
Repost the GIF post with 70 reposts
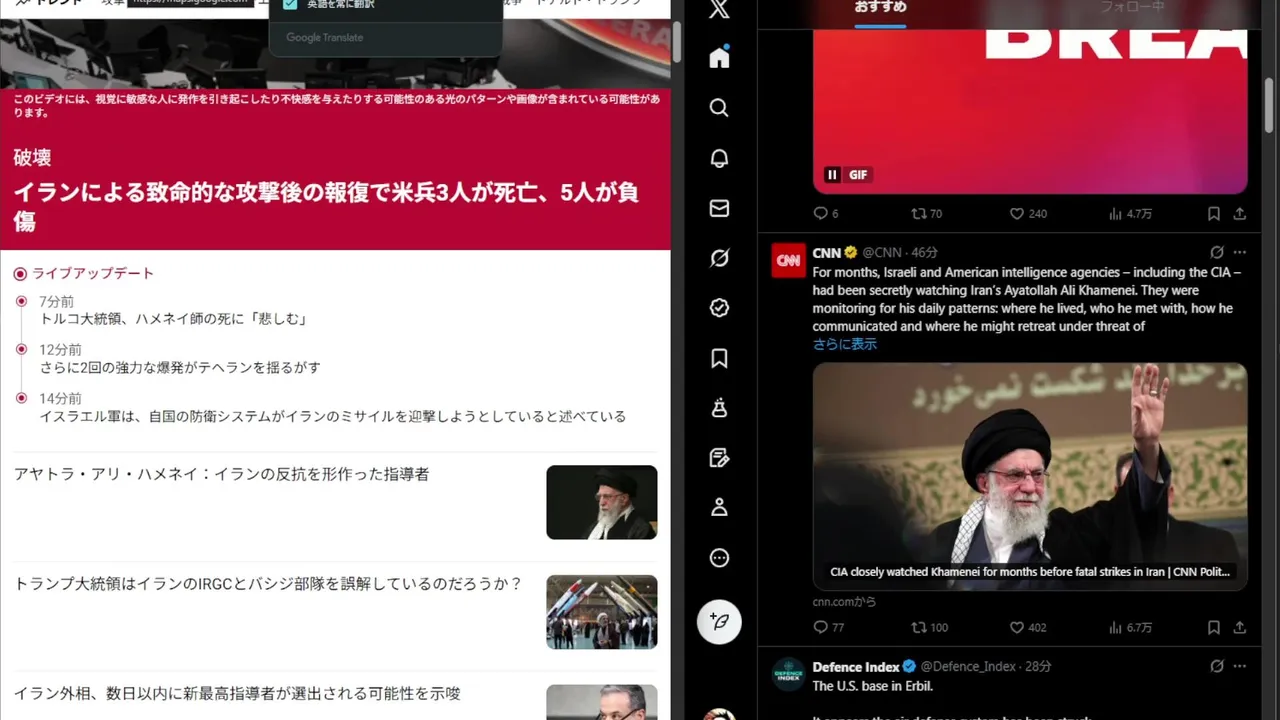927,213
